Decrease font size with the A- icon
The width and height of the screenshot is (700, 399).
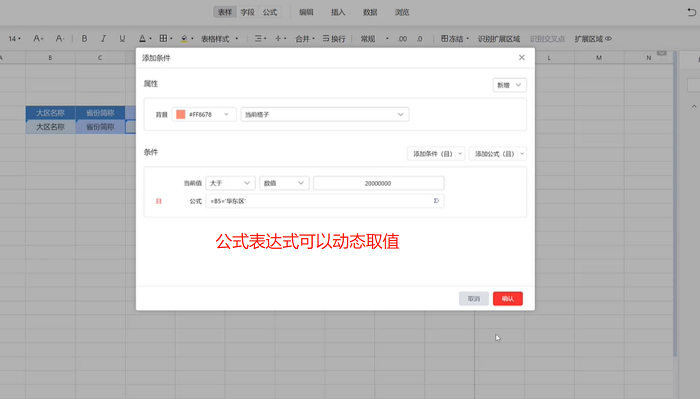tap(59, 39)
